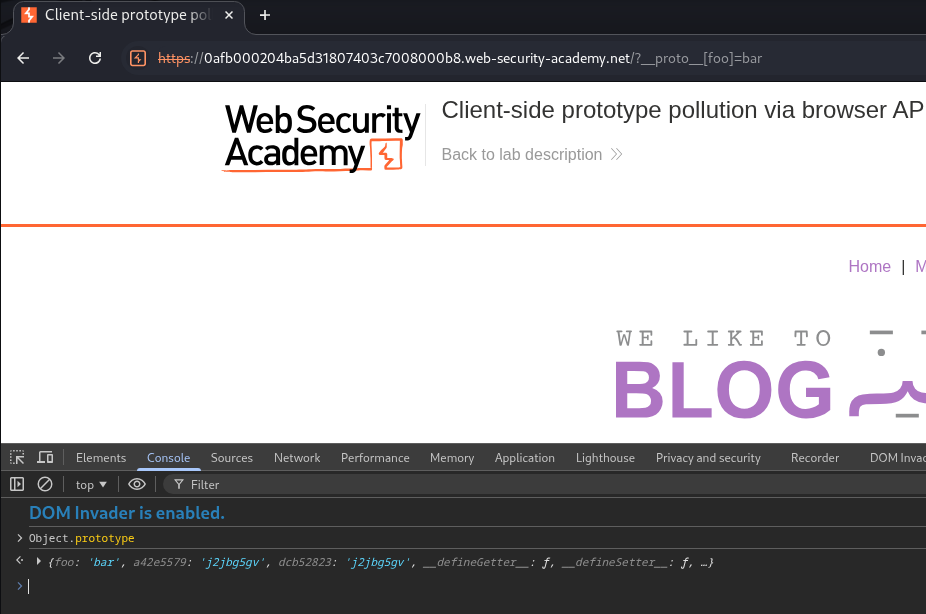This screenshot has width=926, height=614.
Task: Switch to the Elements tab
Action: 101,458
